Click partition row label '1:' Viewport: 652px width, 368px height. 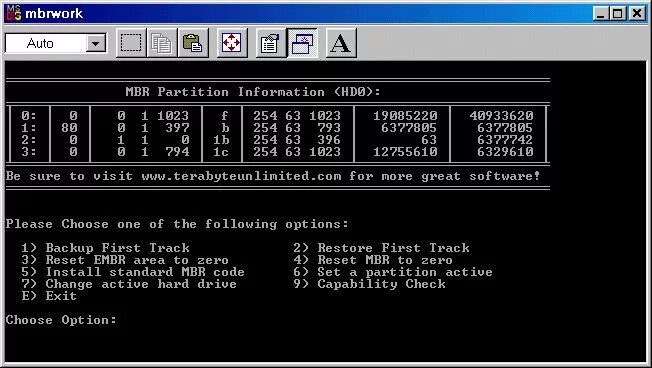coord(29,128)
